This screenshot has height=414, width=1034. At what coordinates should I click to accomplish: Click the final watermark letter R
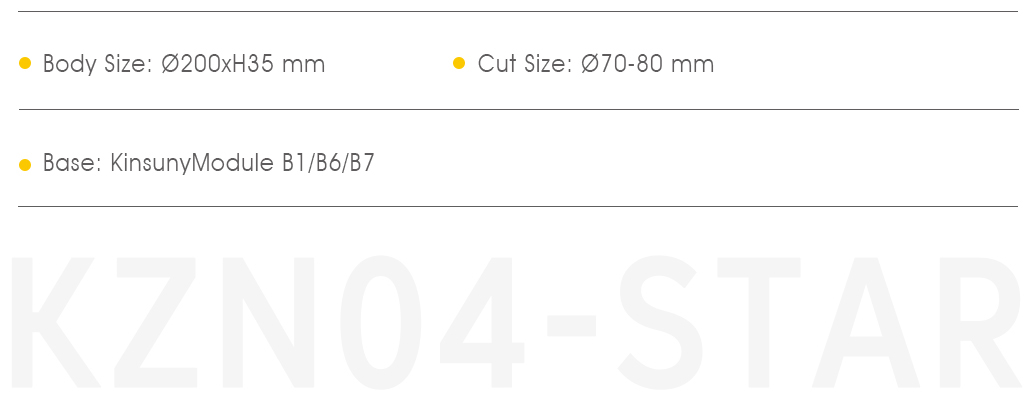click(x=981, y=322)
